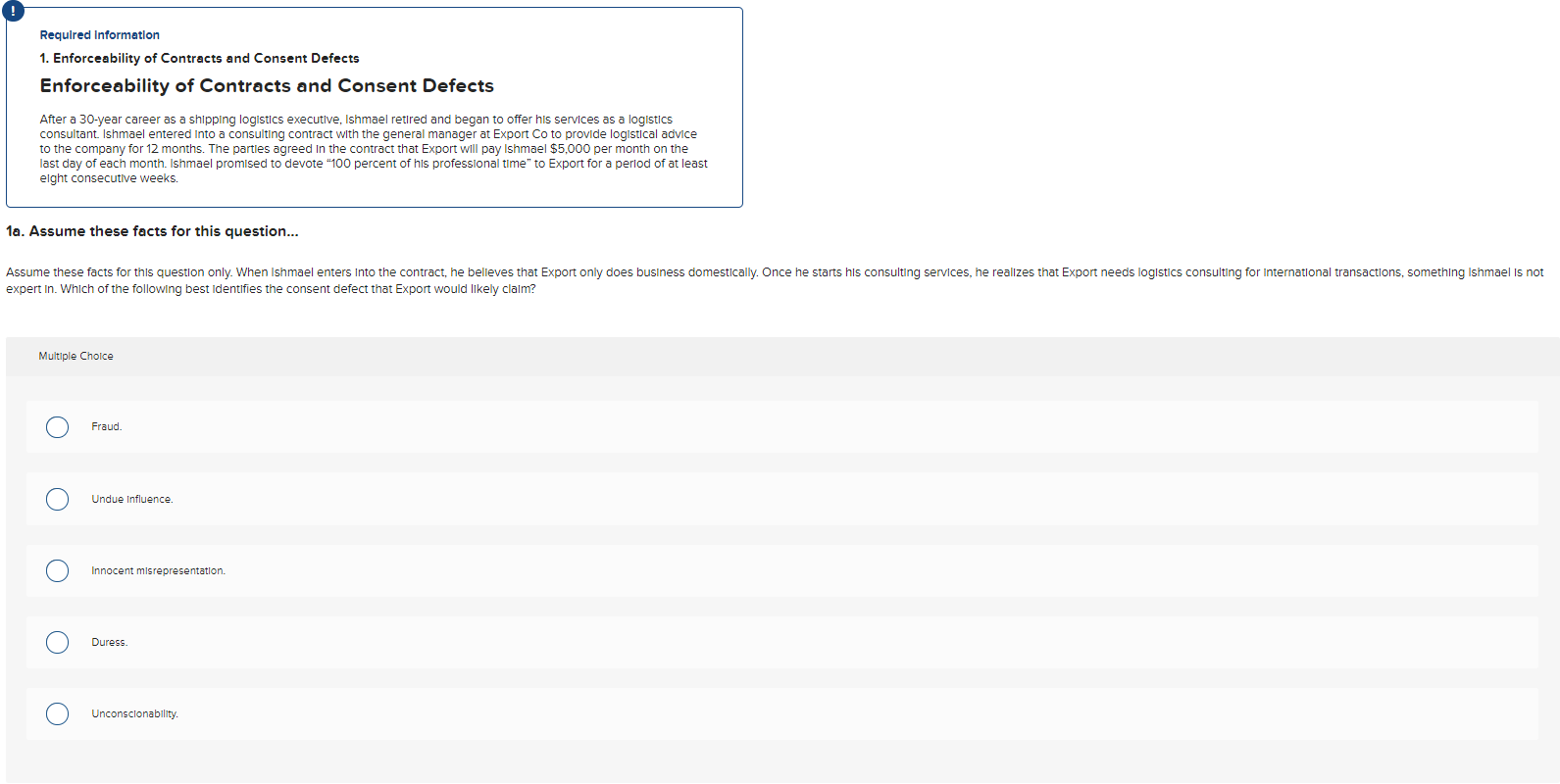The width and height of the screenshot is (1560, 784).
Task: Click the 'Unconscionability.' answer text
Action: [135, 714]
